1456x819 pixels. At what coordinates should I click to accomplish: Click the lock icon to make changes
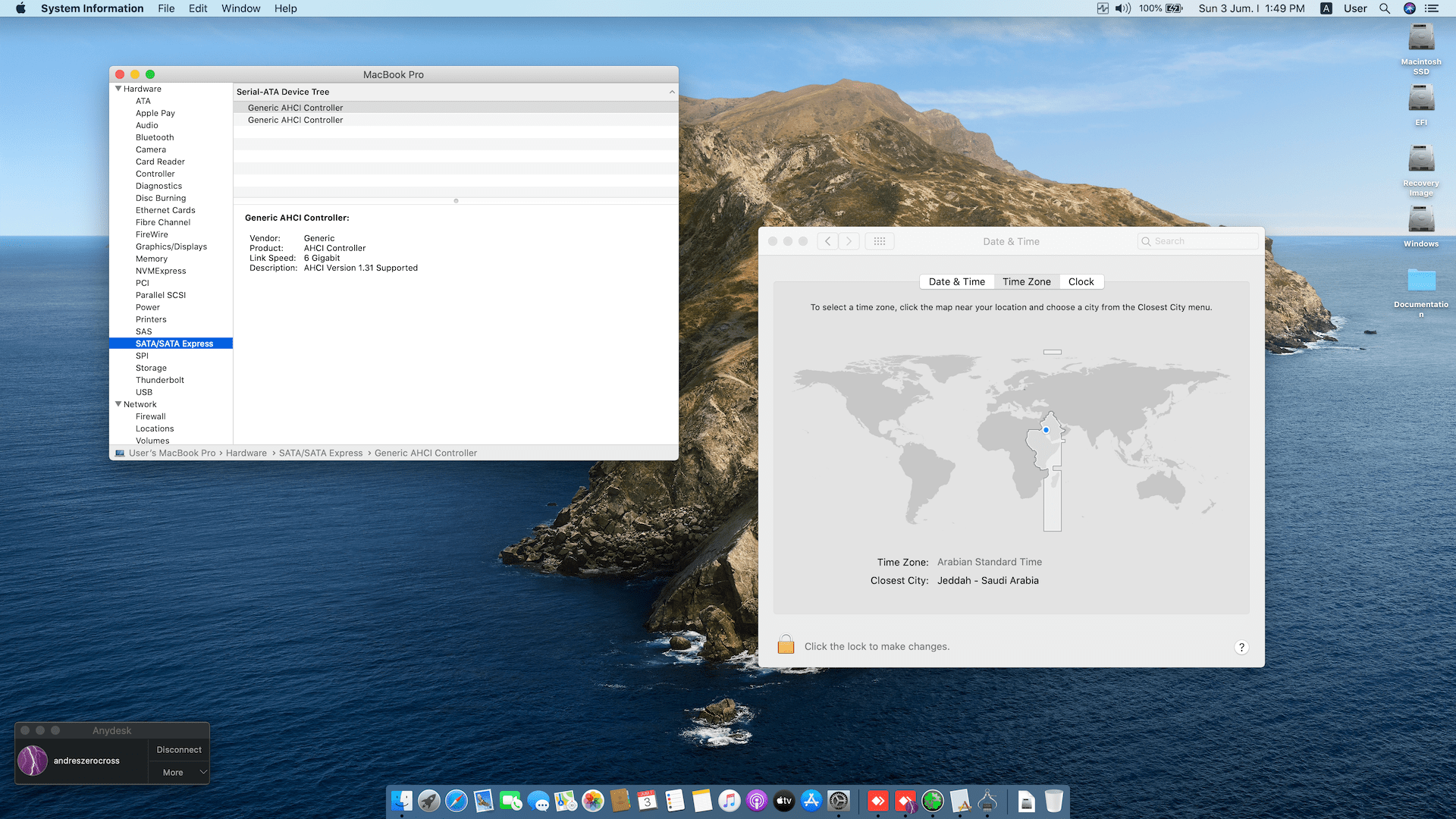click(786, 645)
